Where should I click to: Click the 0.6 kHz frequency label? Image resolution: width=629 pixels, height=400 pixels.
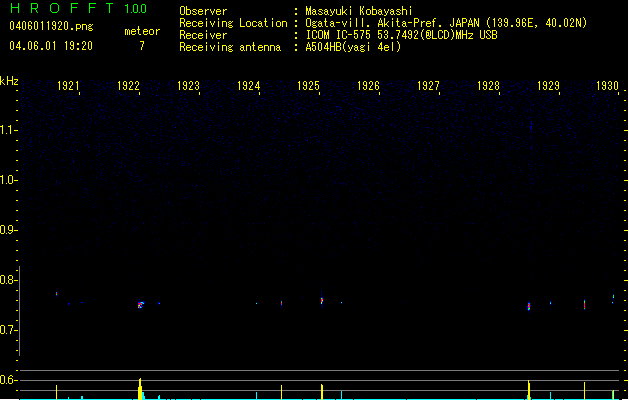(8, 380)
